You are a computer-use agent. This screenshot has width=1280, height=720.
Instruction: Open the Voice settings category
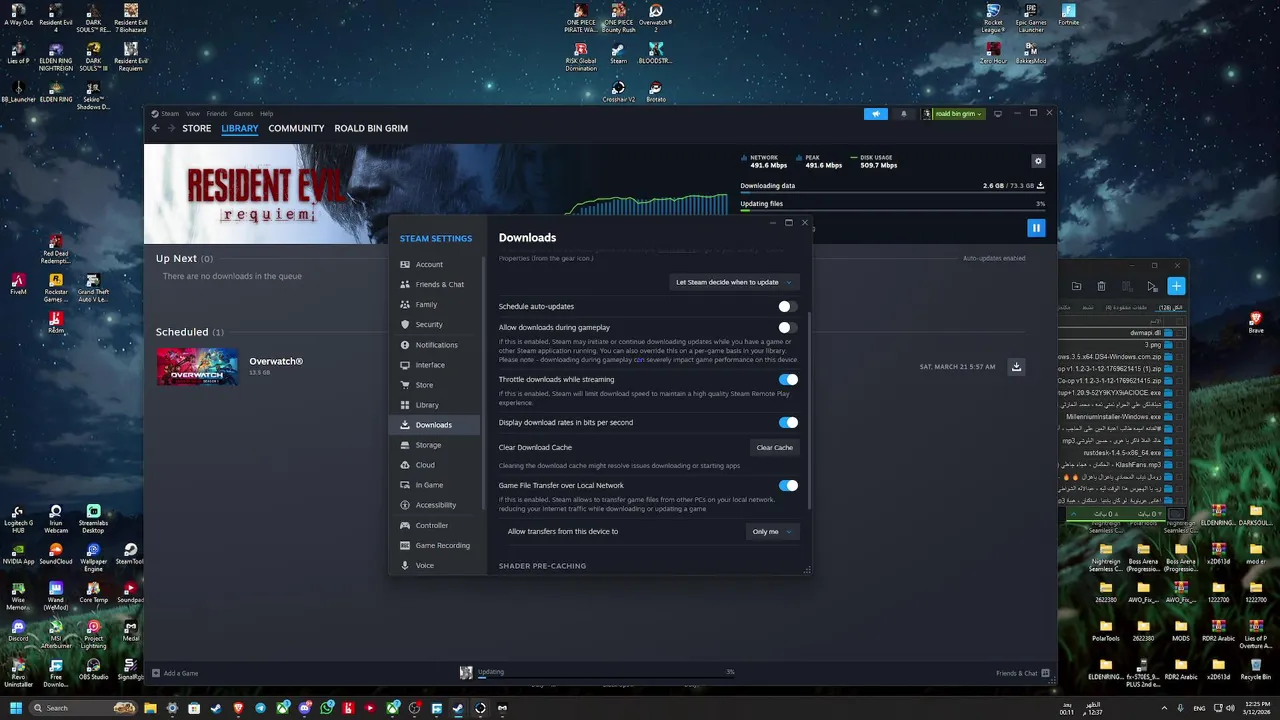[x=434, y=565]
